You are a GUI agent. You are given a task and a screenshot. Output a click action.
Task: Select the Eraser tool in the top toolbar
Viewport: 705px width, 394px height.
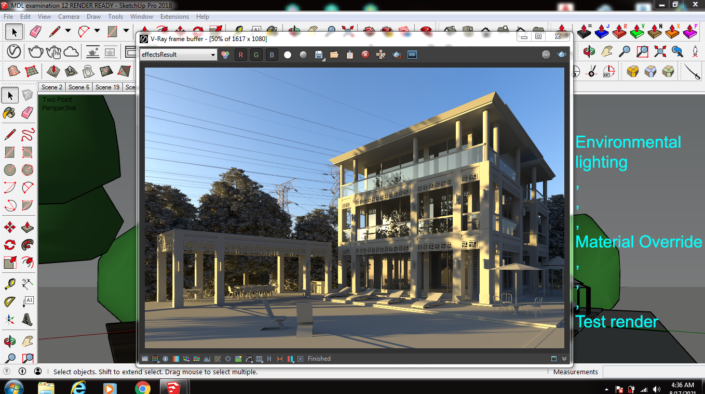(x=36, y=31)
